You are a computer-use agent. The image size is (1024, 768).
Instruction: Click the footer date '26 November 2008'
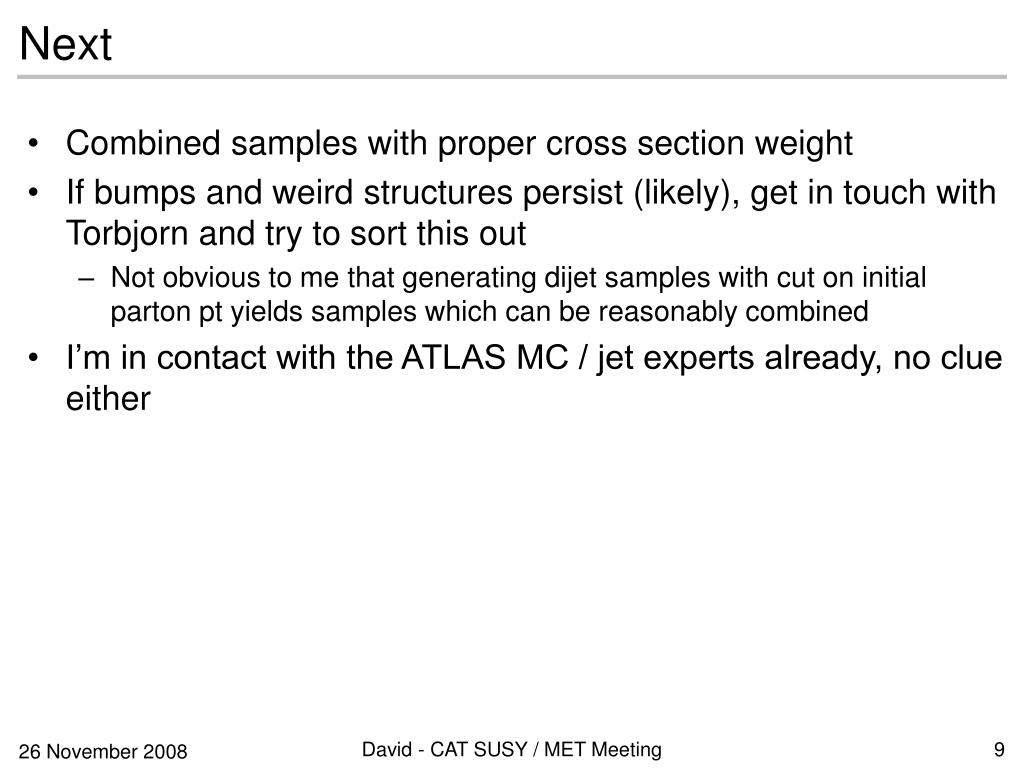(x=103, y=752)
